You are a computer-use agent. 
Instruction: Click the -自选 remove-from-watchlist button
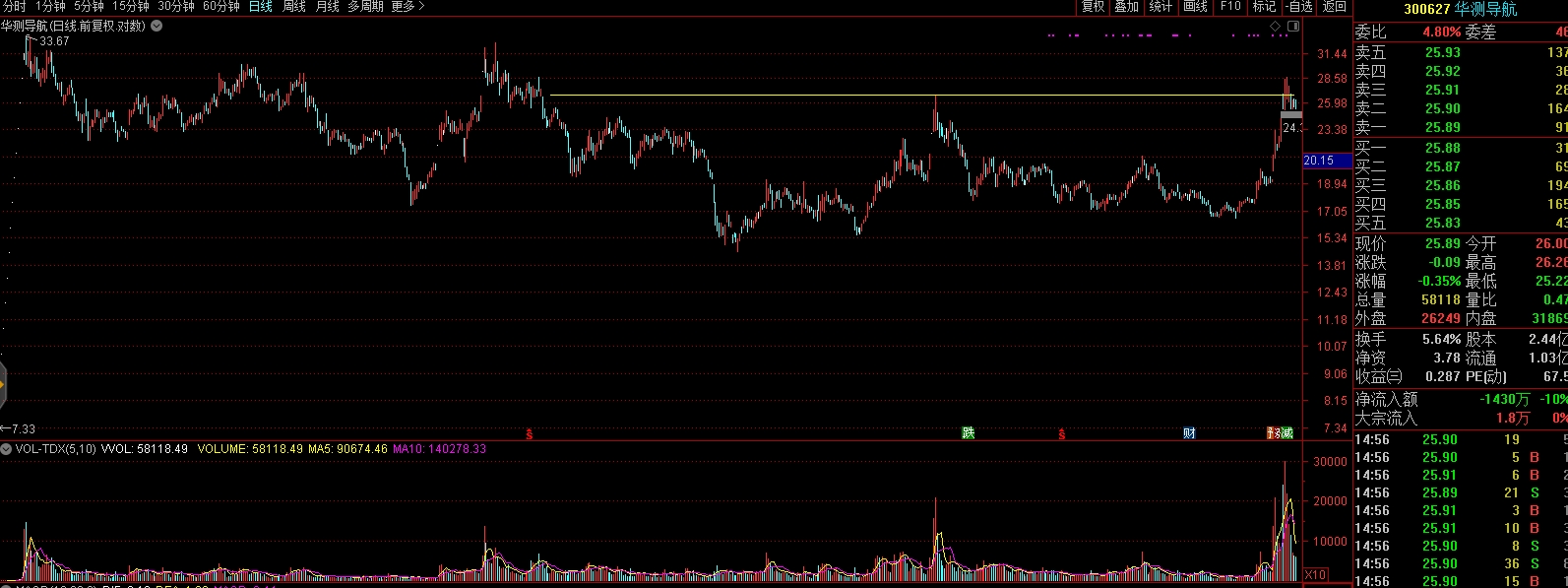(1299, 7)
